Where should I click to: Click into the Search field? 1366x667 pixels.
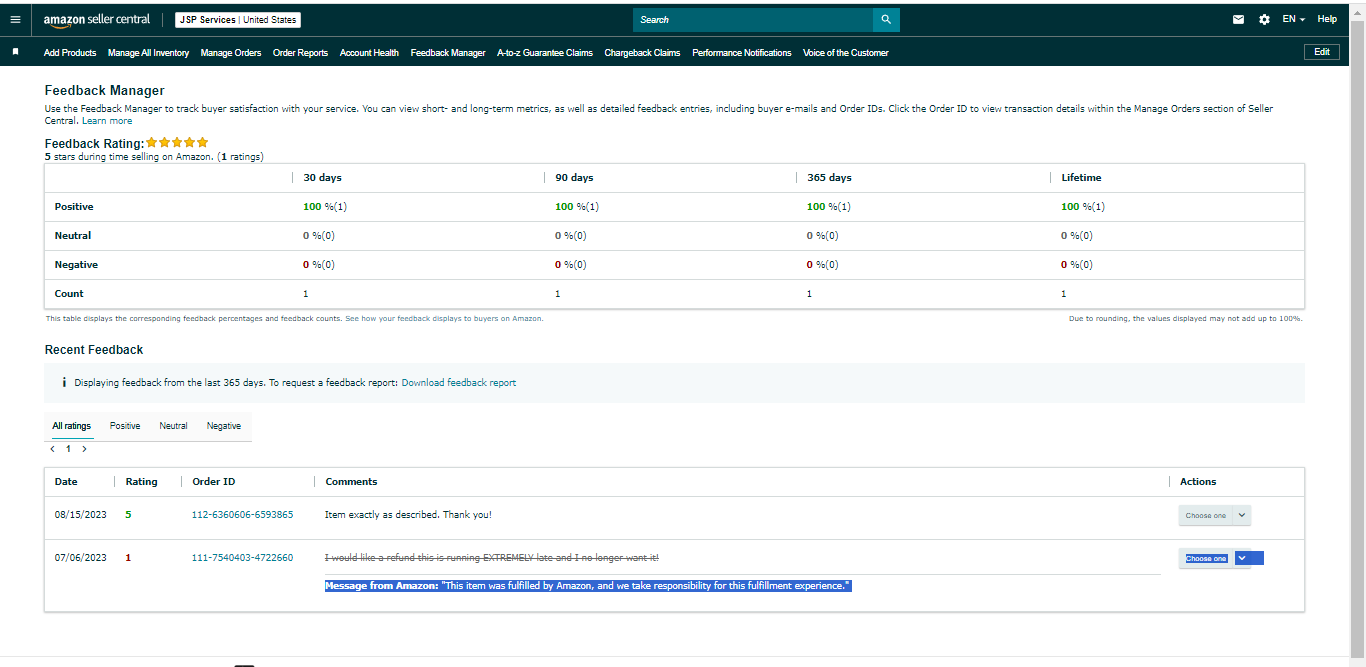tap(753, 20)
